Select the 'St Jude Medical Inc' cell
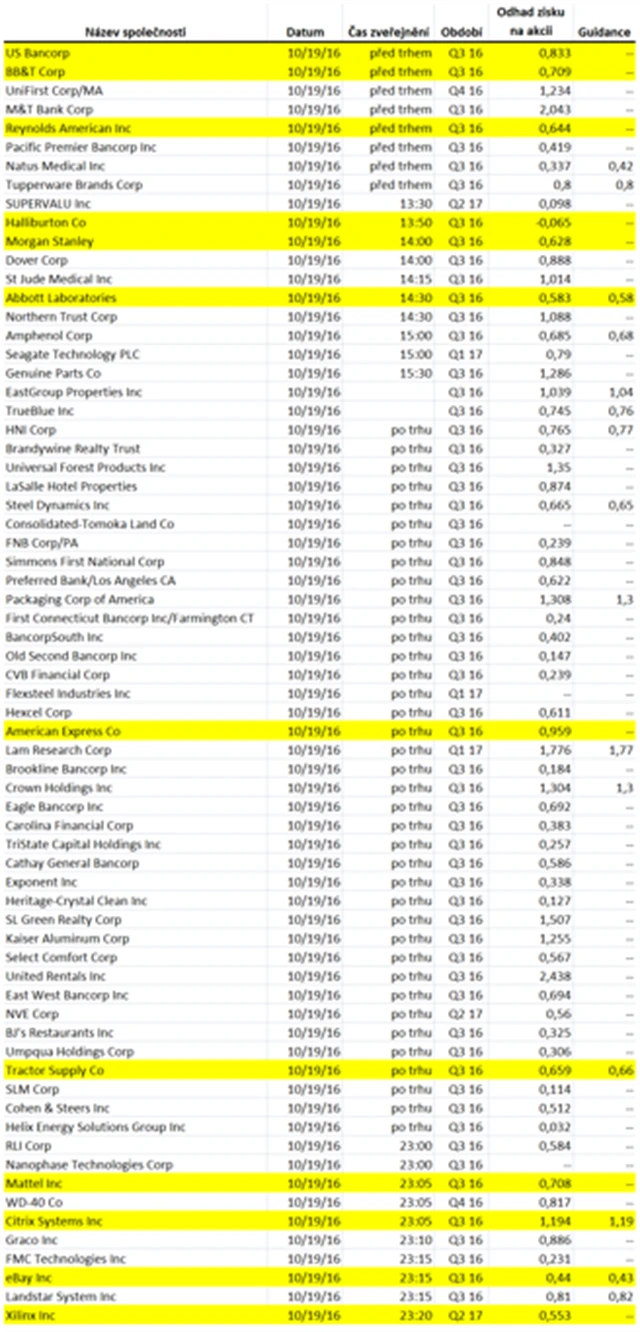640x1332 pixels. pyautogui.click(x=134, y=278)
